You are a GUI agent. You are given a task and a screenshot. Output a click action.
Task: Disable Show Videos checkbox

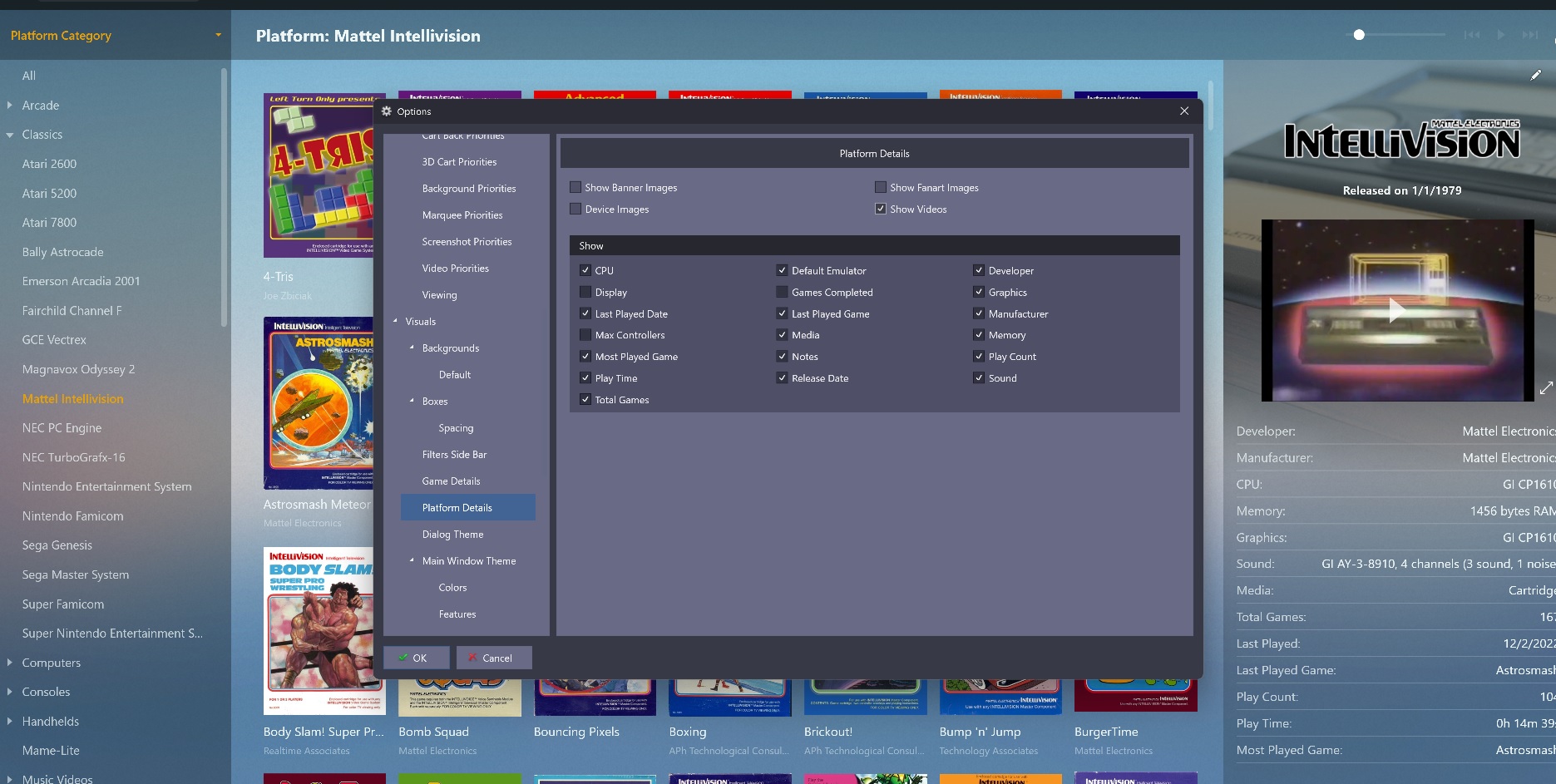pos(881,209)
